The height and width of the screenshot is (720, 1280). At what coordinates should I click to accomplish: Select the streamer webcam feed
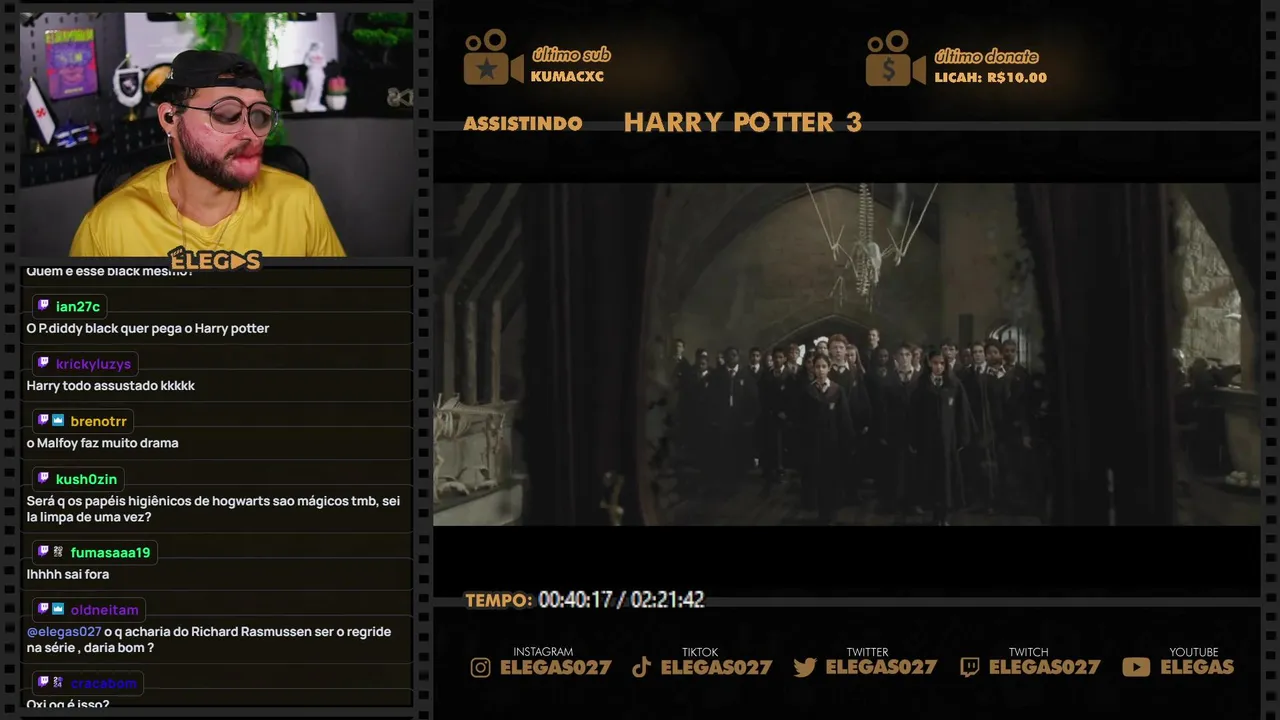[x=216, y=135]
